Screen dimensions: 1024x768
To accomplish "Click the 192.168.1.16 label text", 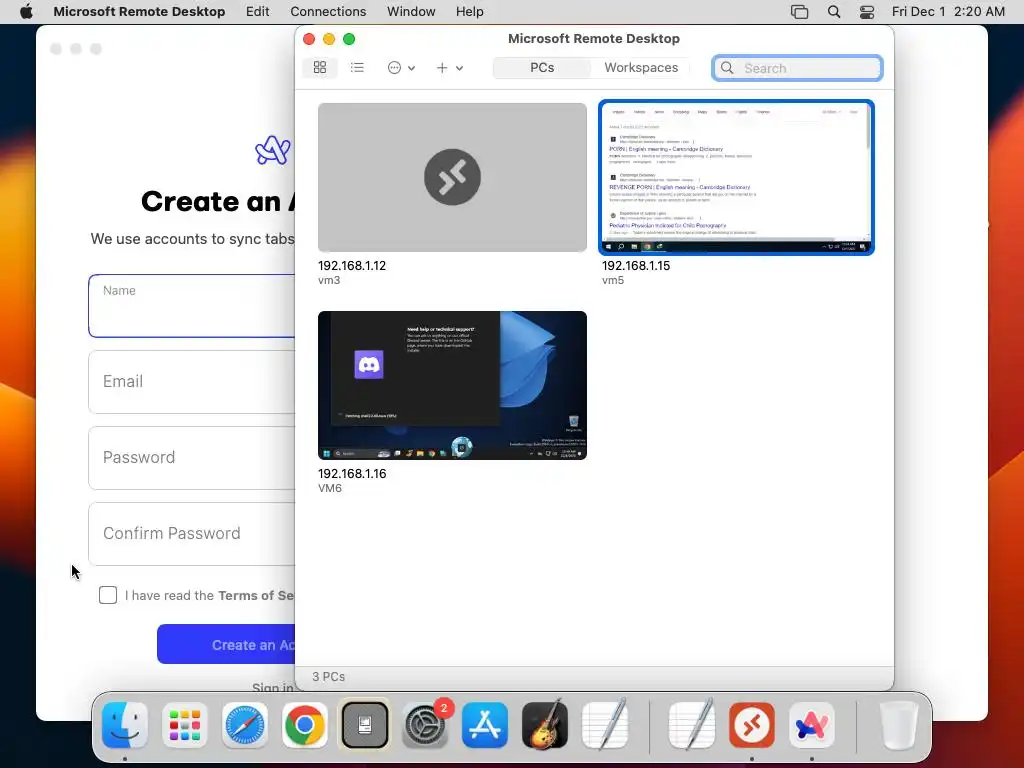I will [352, 473].
